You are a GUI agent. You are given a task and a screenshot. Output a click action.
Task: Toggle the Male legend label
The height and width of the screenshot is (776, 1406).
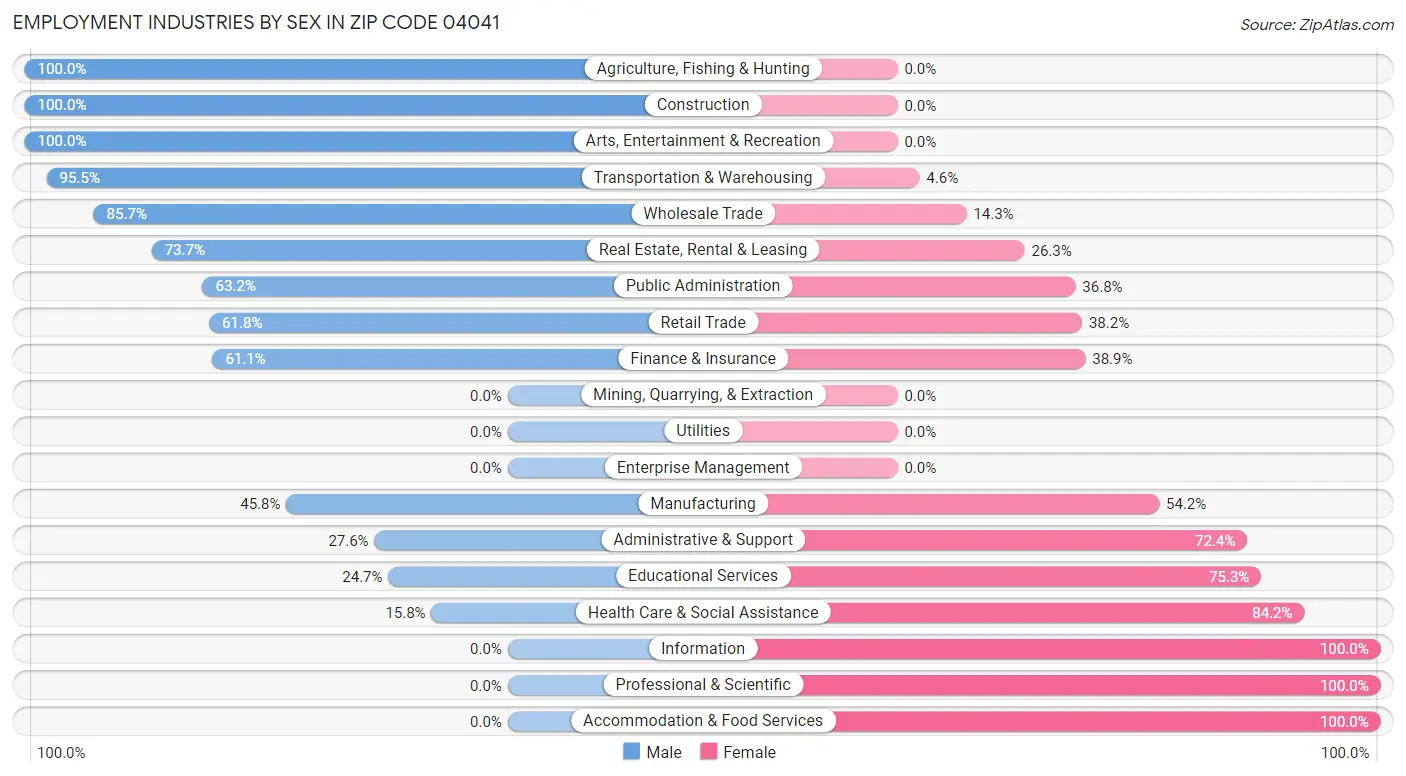664,752
